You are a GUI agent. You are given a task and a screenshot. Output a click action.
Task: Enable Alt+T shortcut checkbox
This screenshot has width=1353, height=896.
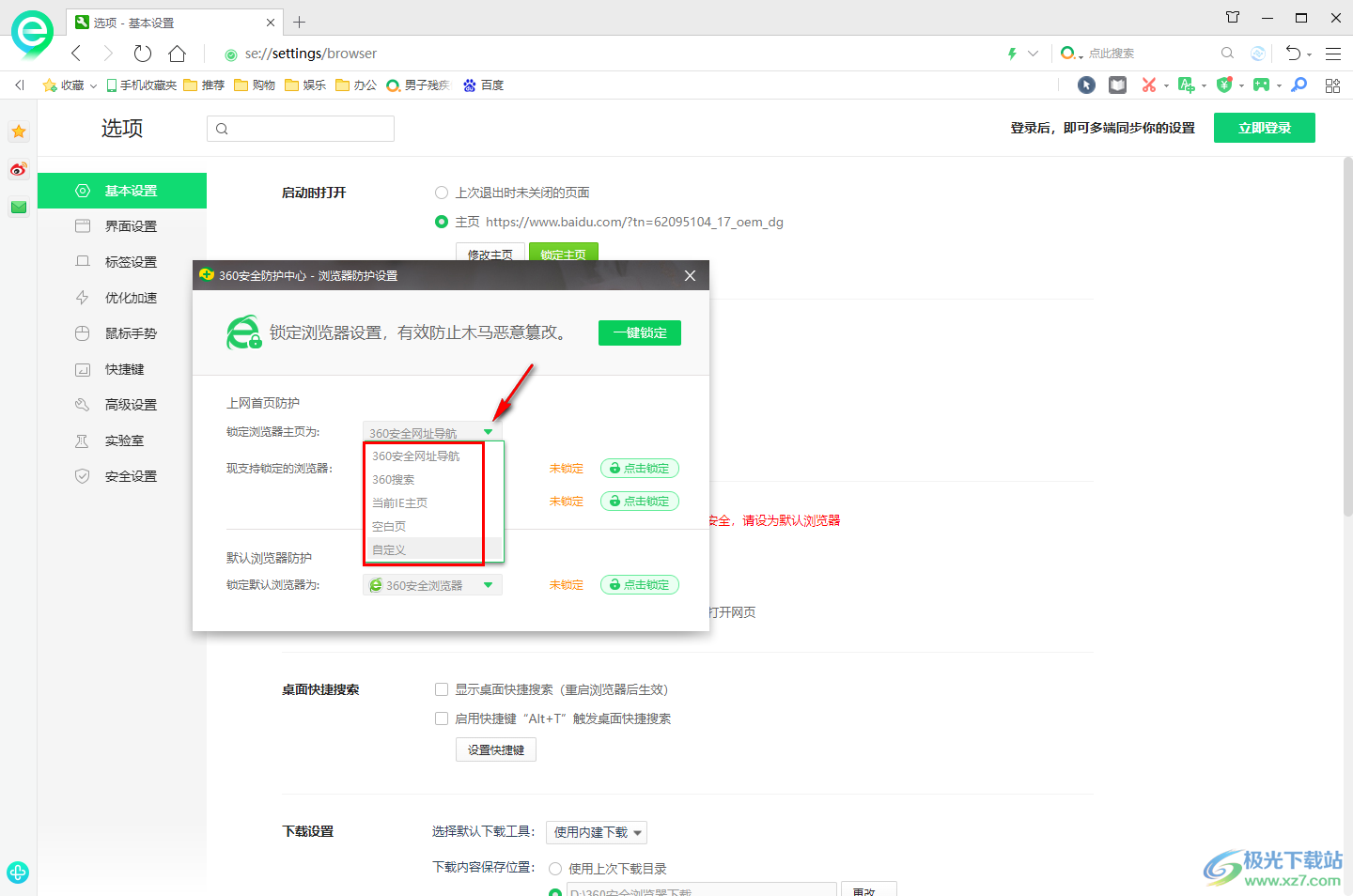(x=442, y=718)
